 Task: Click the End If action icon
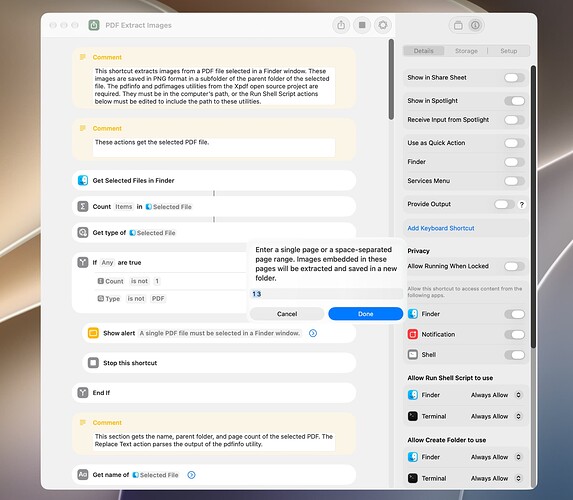coord(83,393)
